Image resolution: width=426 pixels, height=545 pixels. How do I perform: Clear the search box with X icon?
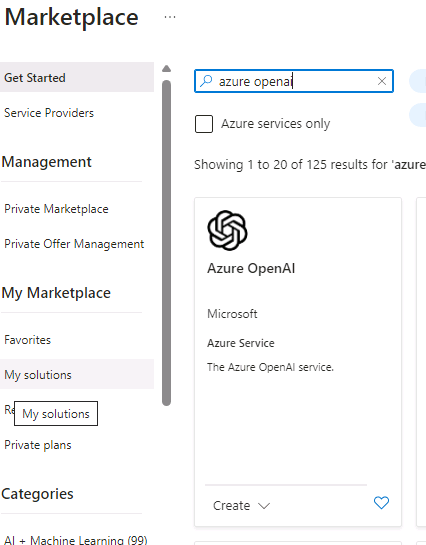(x=382, y=81)
